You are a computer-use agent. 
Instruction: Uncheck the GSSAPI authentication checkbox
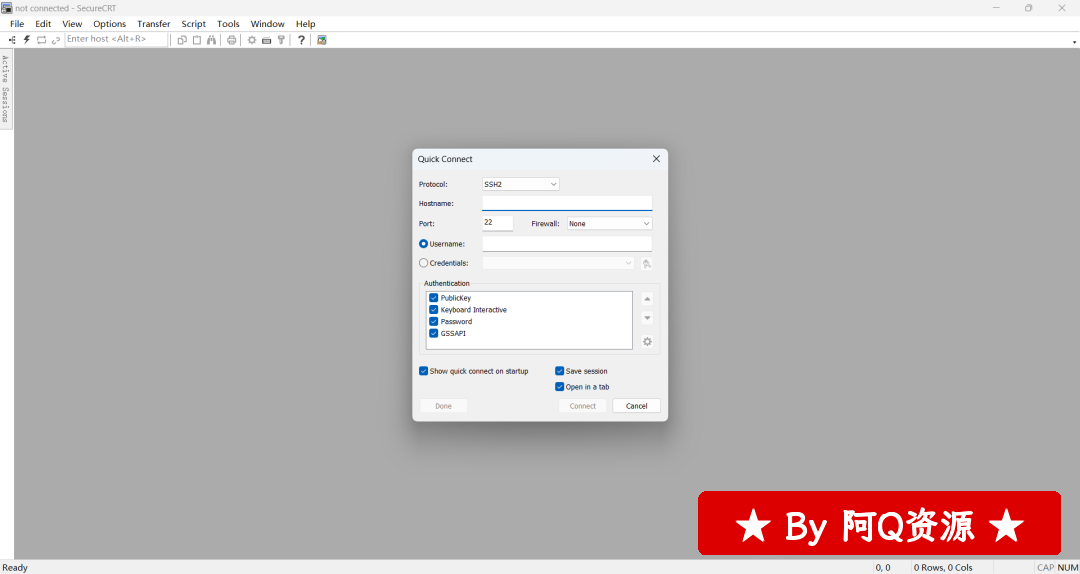[434, 333]
